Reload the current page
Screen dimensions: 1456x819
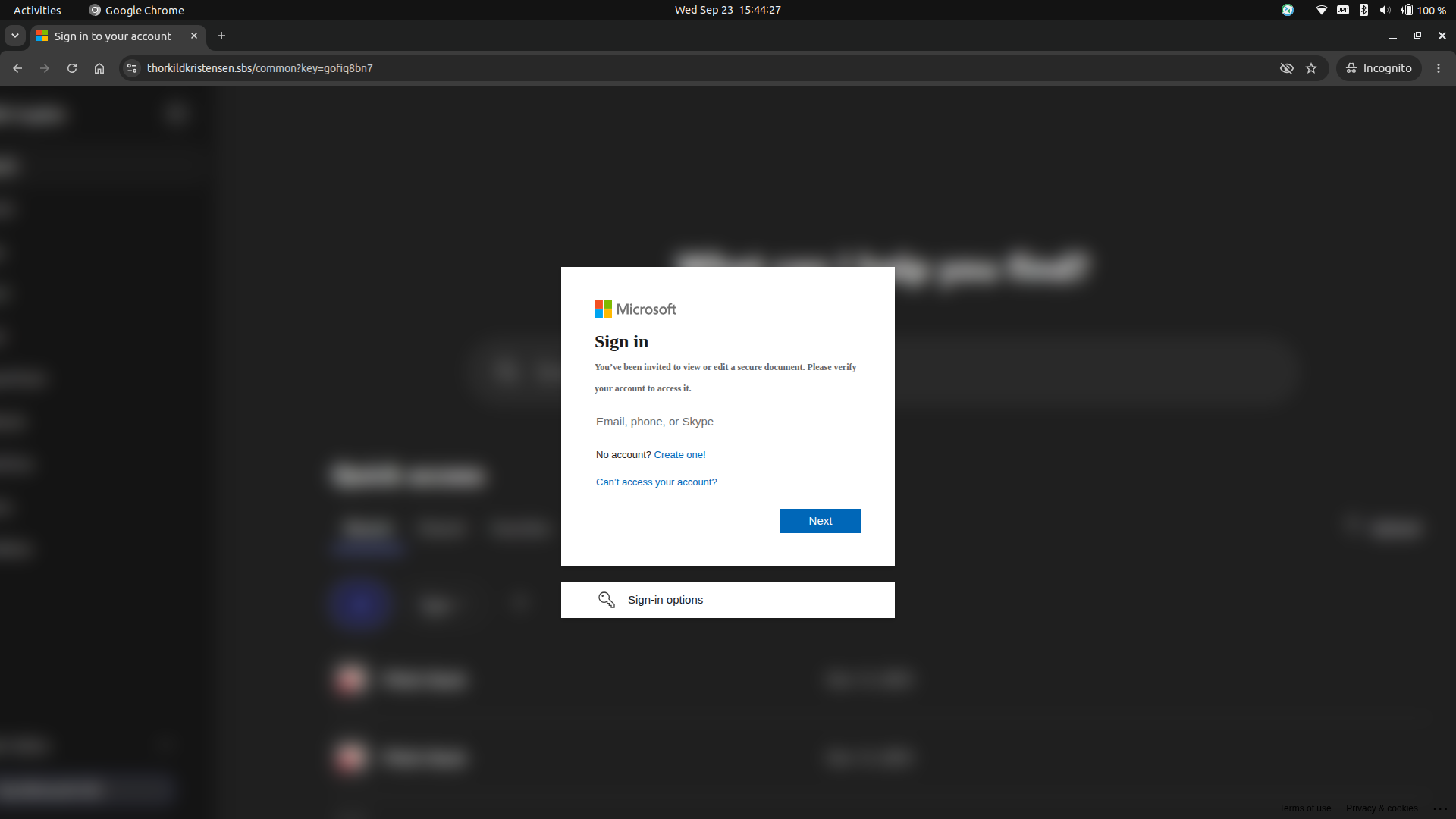[72, 68]
